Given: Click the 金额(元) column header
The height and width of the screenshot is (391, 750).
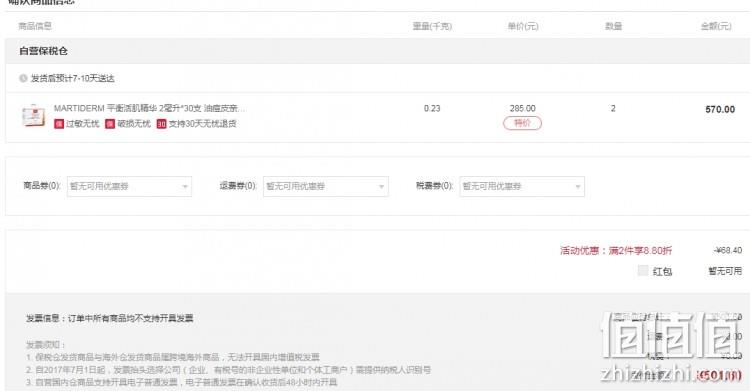Looking at the screenshot, I should pos(716,26).
